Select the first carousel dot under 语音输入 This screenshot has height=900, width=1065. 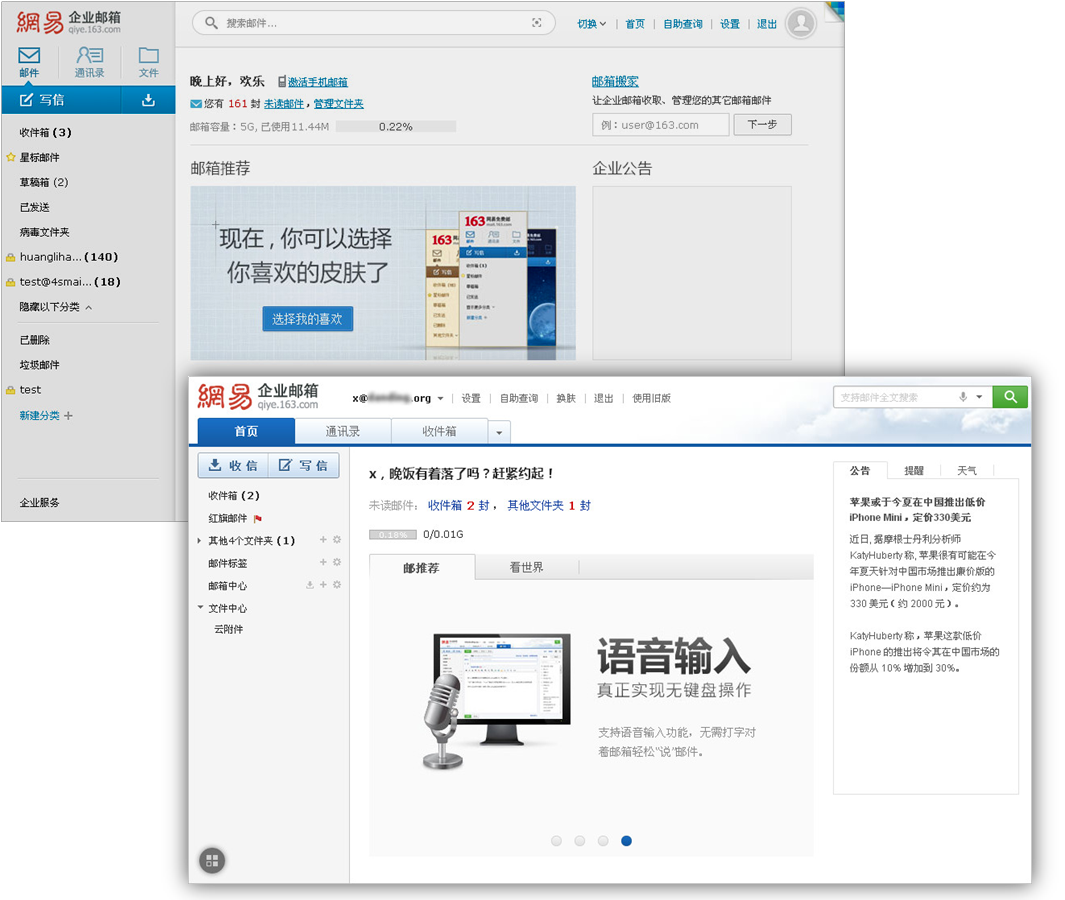(x=556, y=841)
